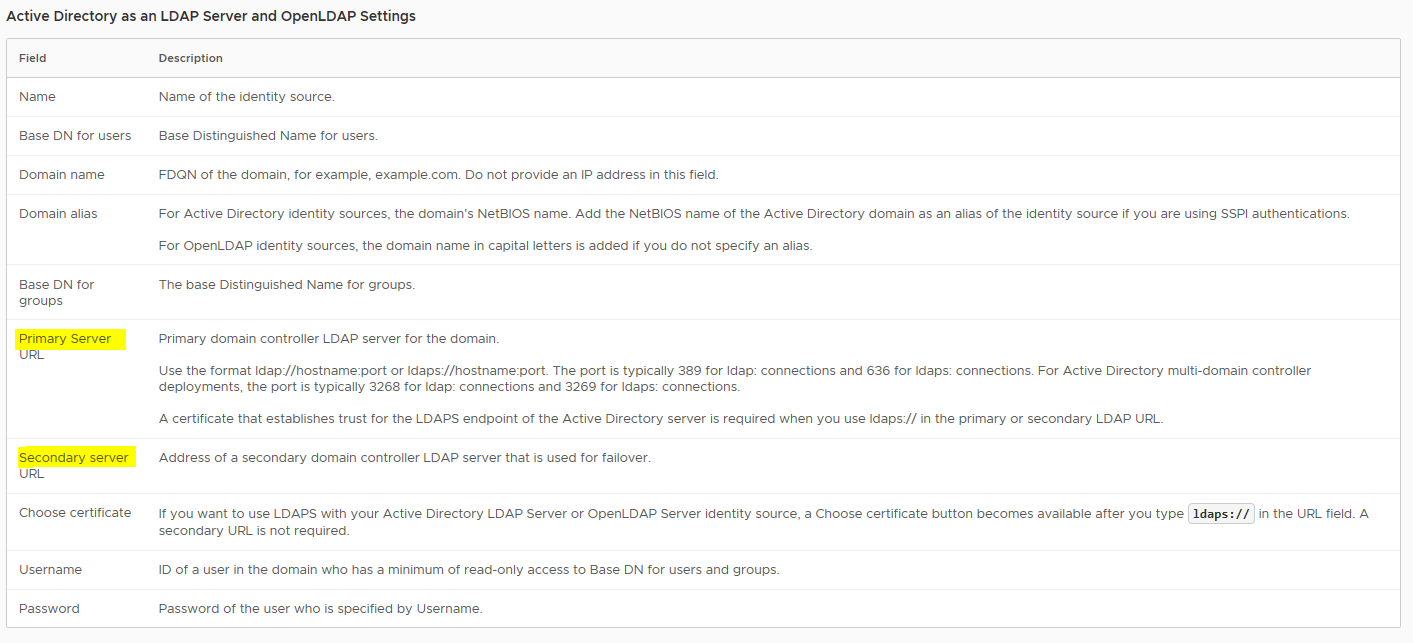Screen dimensions: 1413x643
Task: Click the highlighted Primary Server URL label
Action: 65,346
